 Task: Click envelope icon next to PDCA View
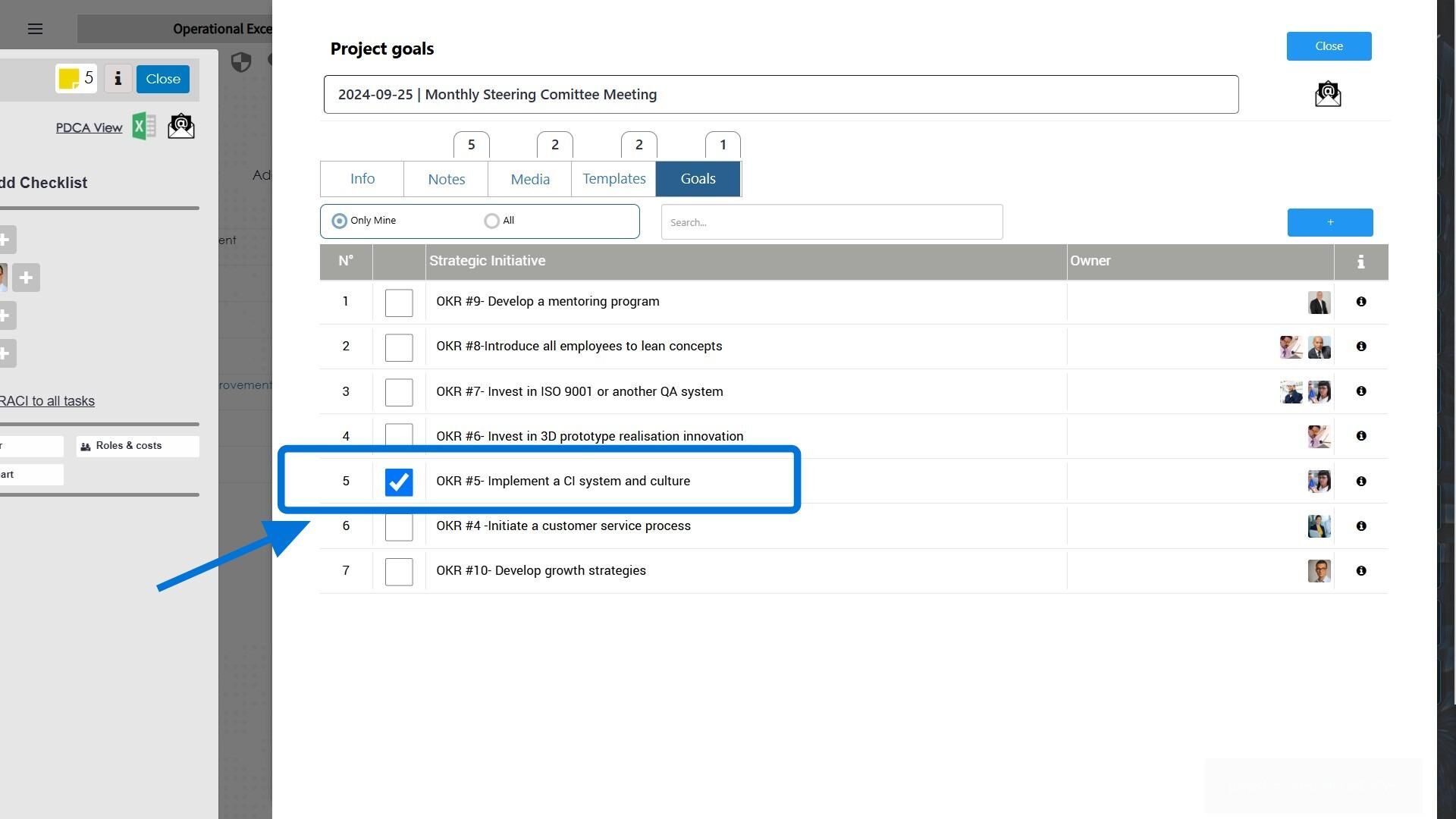(x=181, y=126)
